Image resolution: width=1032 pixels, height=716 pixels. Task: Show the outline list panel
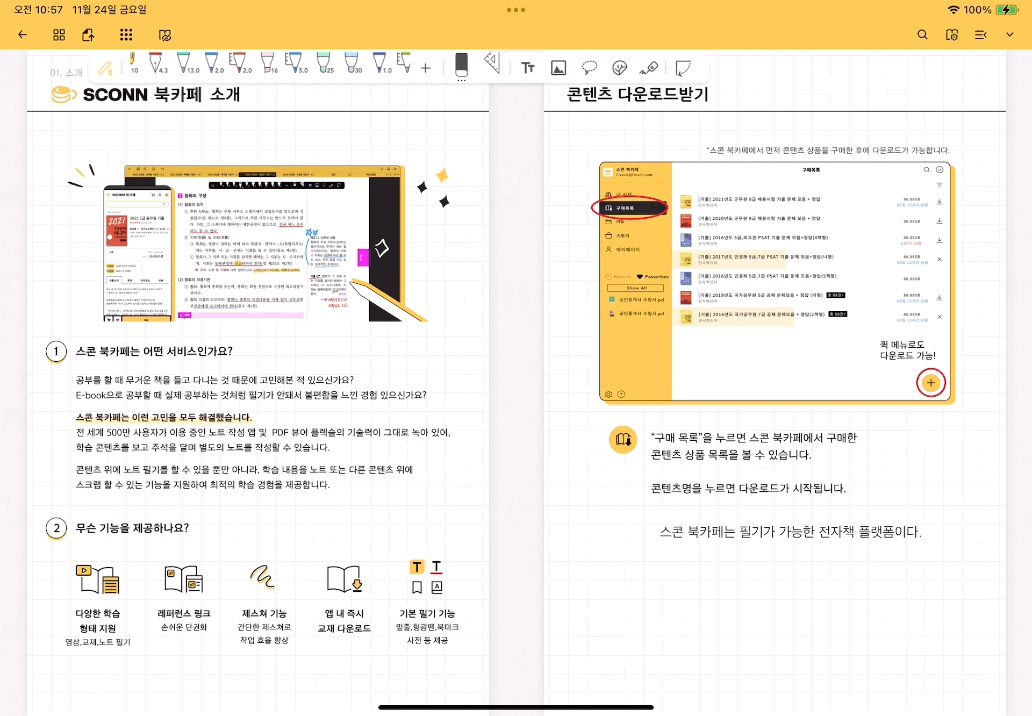coord(981,35)
